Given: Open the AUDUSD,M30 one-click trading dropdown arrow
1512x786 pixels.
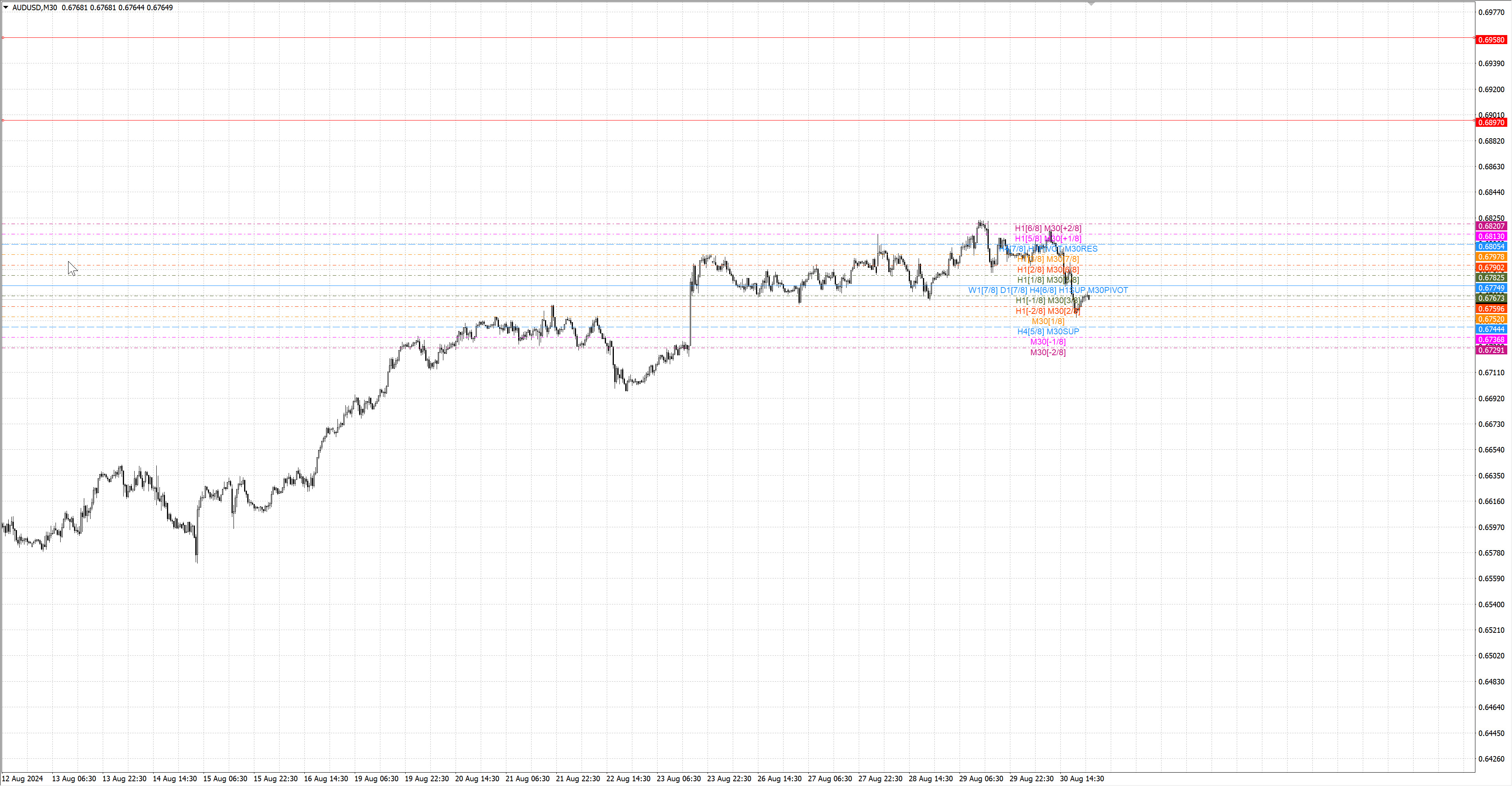Looking at the screenshot, I should click(6, 7).
